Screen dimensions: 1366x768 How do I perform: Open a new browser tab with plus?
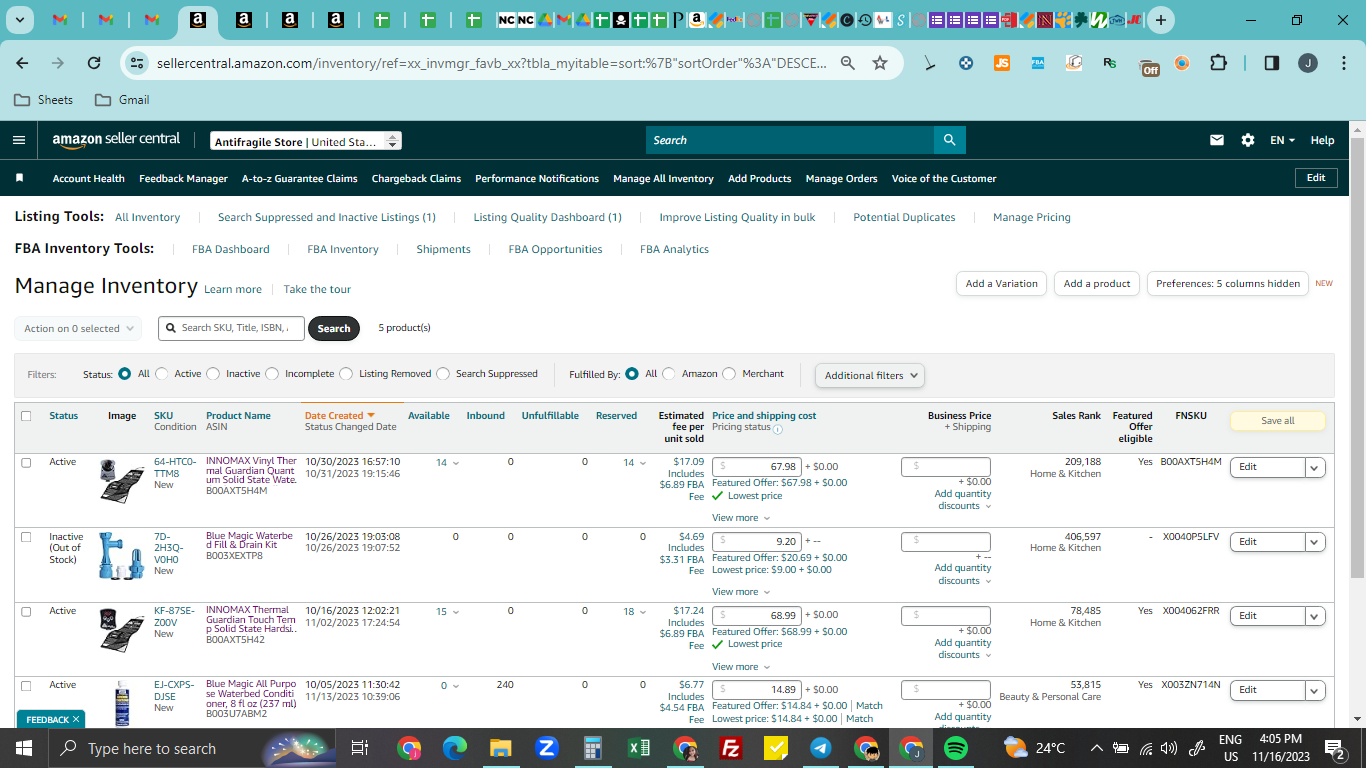1160,20
